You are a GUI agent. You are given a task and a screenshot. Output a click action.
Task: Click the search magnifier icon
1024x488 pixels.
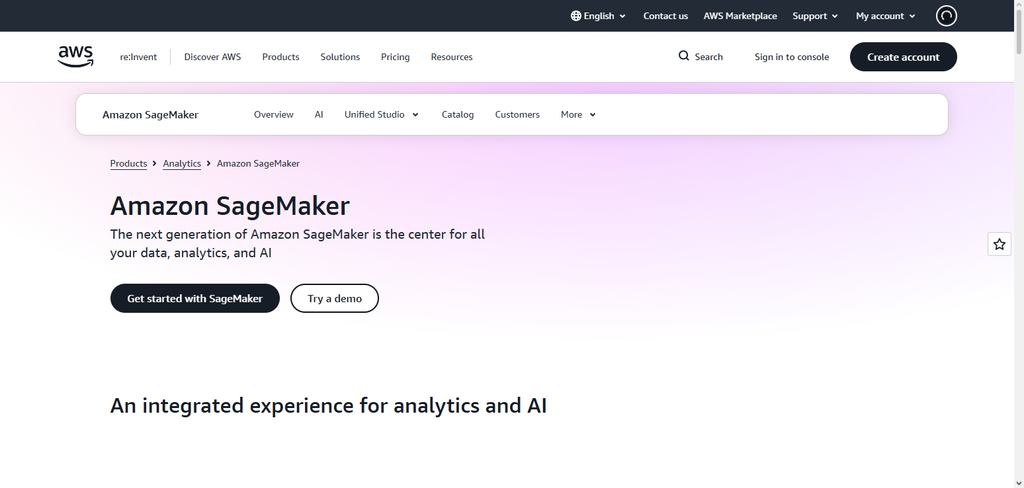point(684,56)
